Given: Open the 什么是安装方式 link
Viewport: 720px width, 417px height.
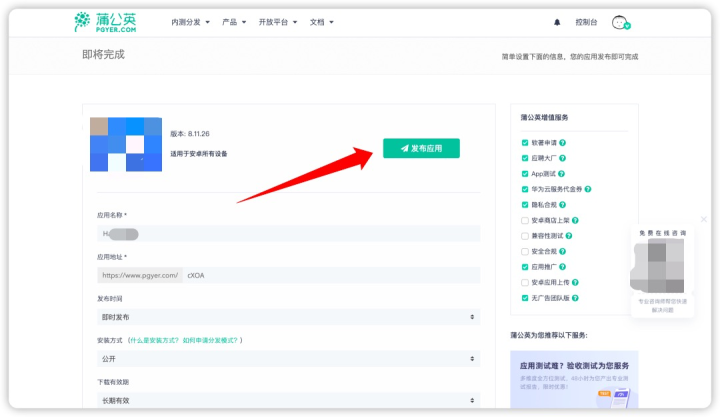Looking at the screenshot, I should point(154,340).
